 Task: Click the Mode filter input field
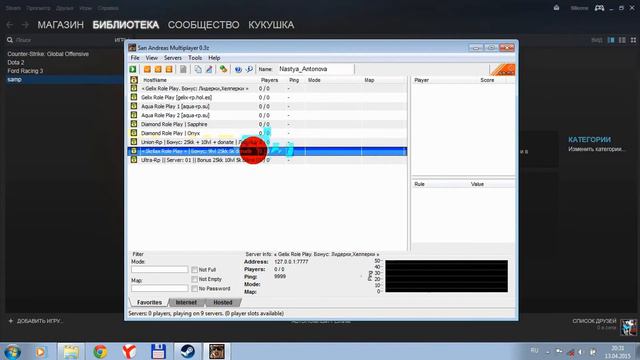coord(160,269)
